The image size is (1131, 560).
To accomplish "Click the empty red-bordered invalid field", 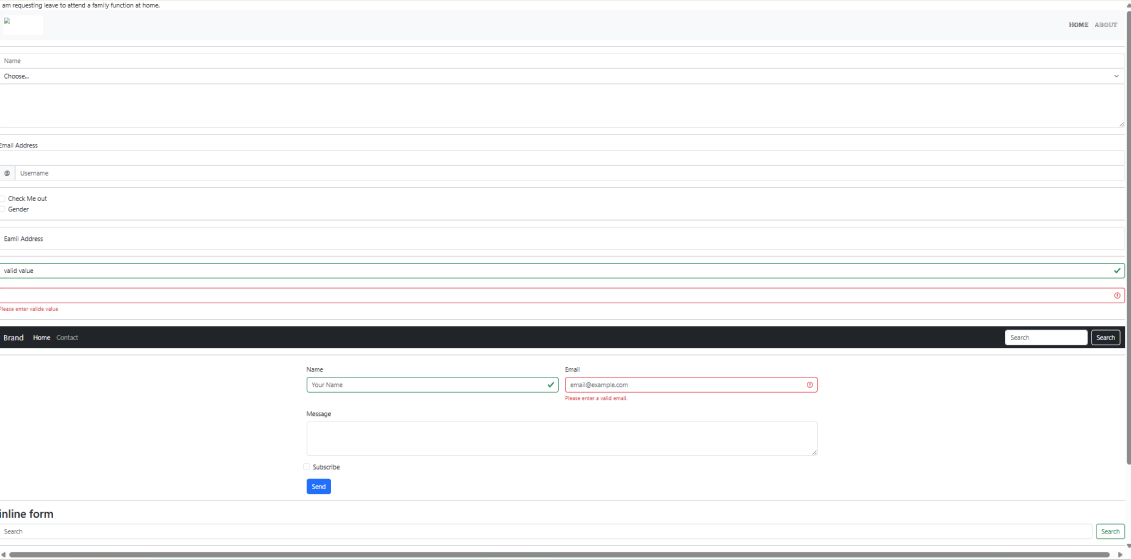I will pos(562,295).
